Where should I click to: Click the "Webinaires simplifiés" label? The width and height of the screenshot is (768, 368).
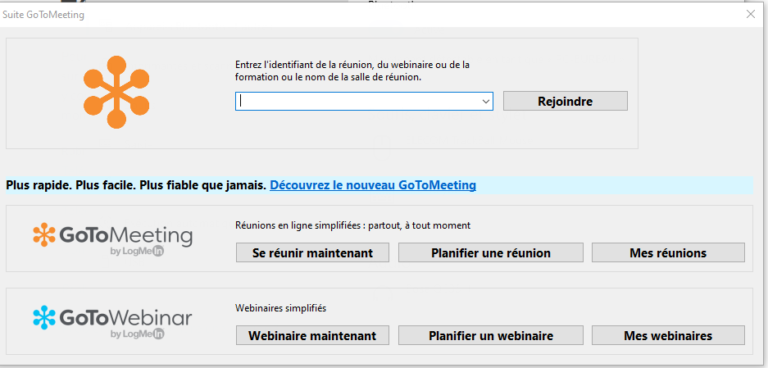(x=281, y=308)
